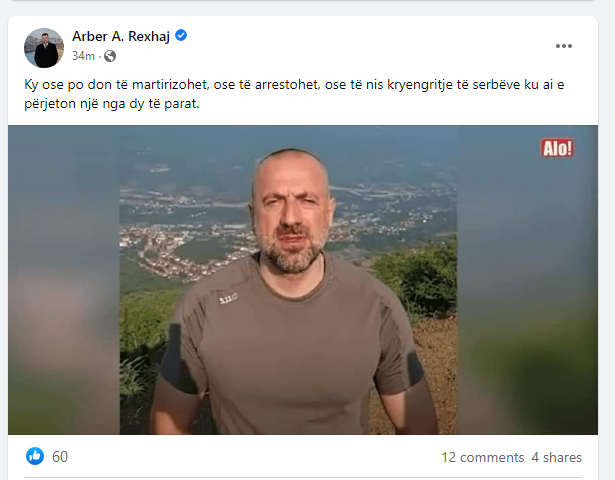Click the post caption text
The image size is (615, 480).
point(294,94)
